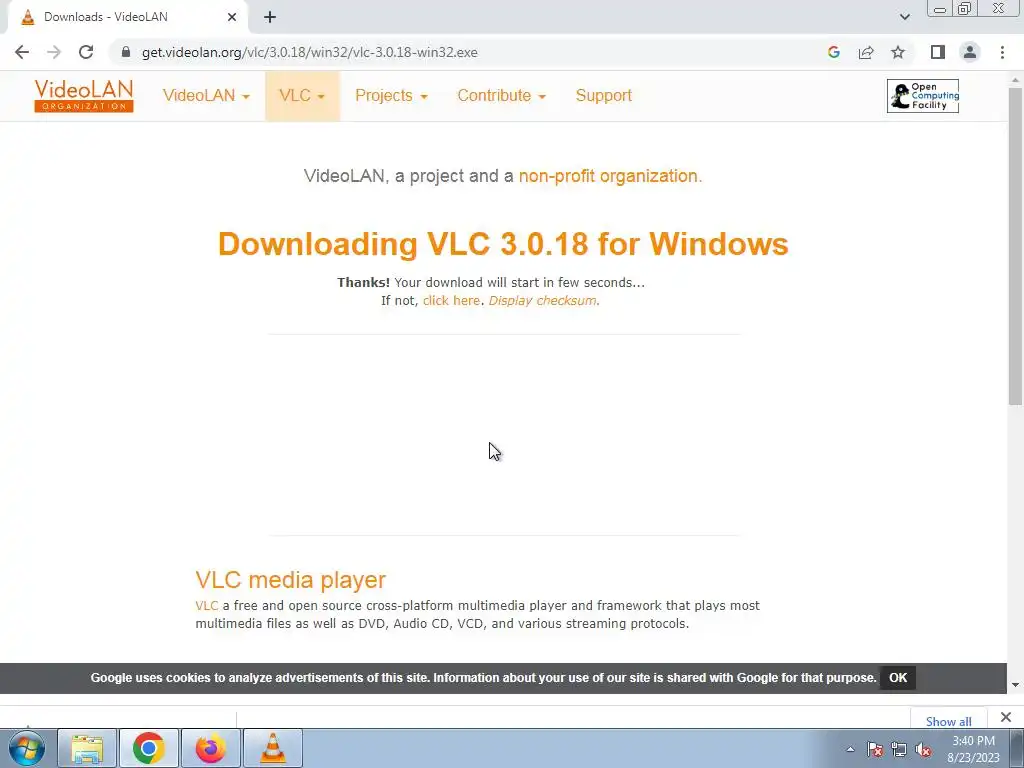Expand the VideoLAN menu
This screenshot has height=768, width=1024.
206,95
